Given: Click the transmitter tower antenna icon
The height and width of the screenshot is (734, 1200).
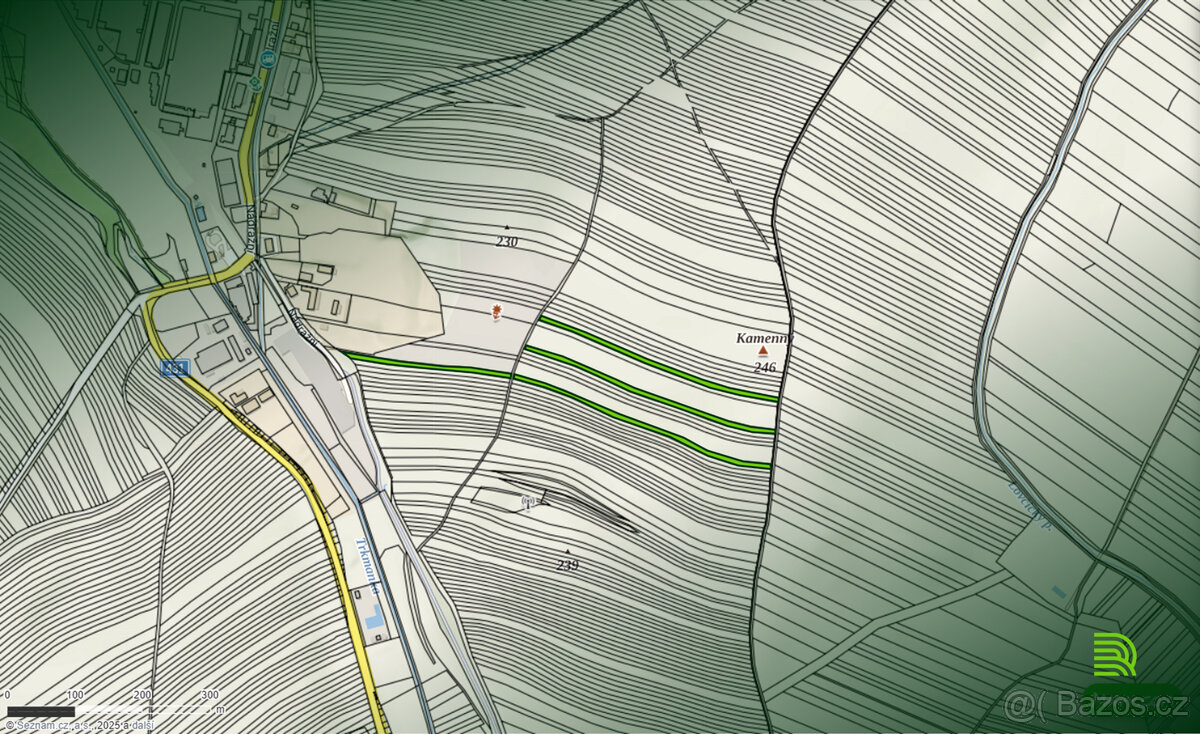Looking at the screenshot, I should [x=529, y=500].
